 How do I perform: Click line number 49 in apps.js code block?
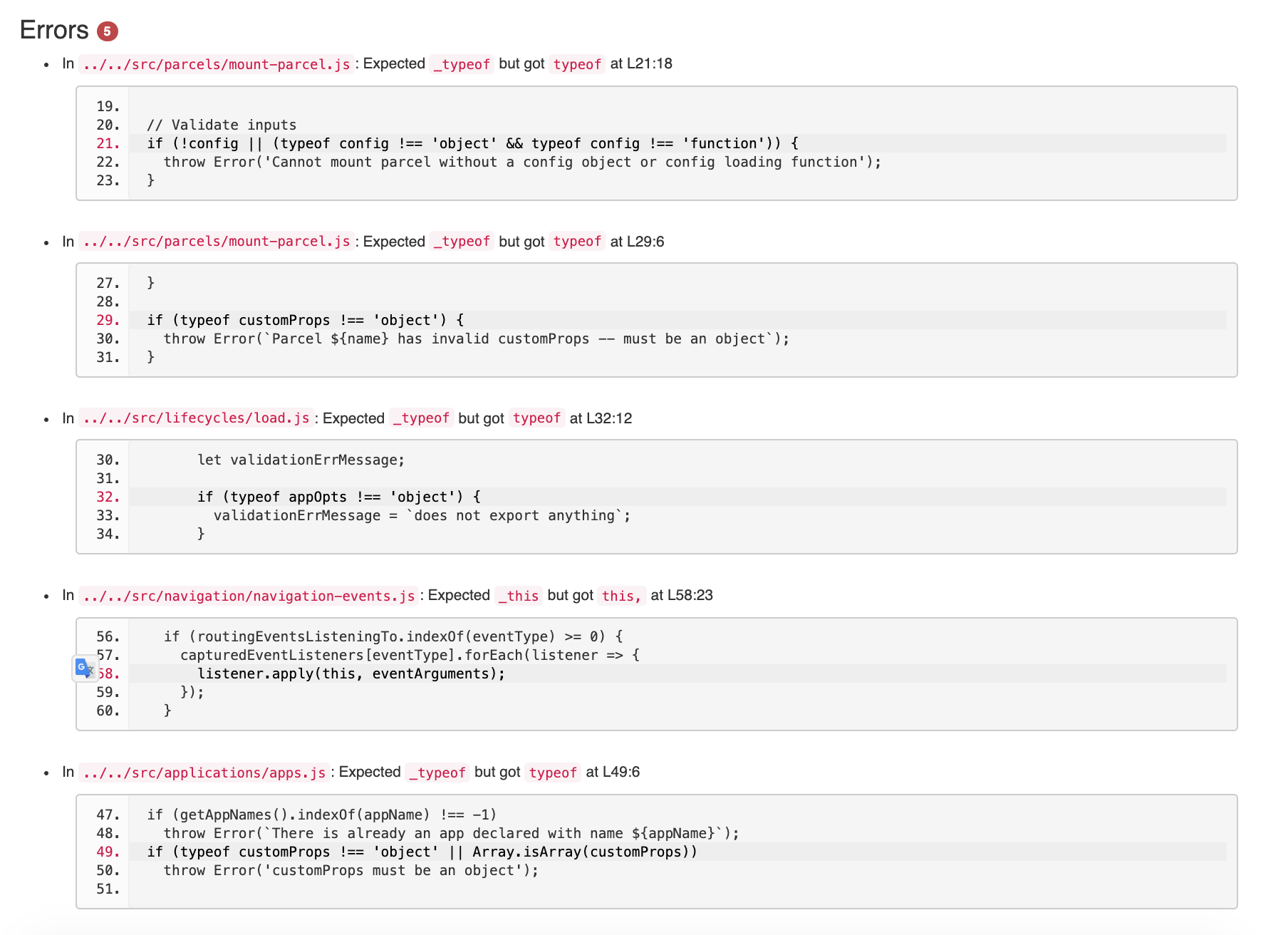[x=108, y=852]
